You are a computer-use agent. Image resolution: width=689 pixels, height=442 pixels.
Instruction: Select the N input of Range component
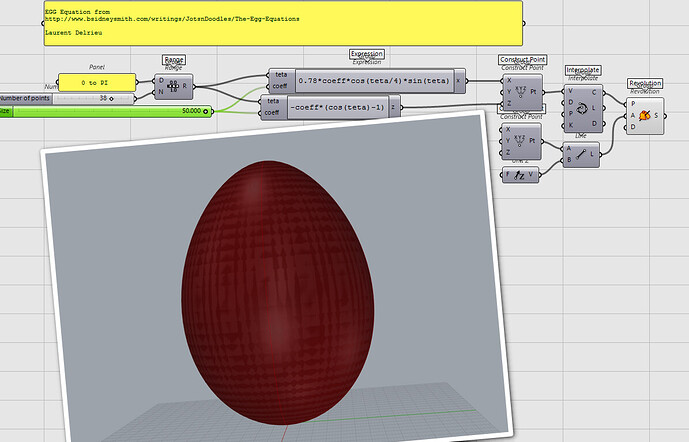coord(161,92)
